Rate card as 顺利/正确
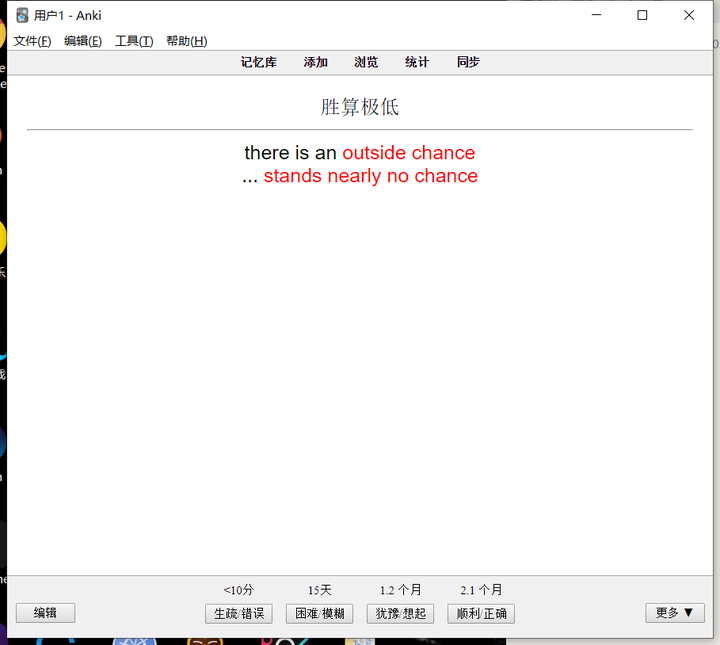The height and width of the screenshot is (645, 720). [x=481, y=614]
